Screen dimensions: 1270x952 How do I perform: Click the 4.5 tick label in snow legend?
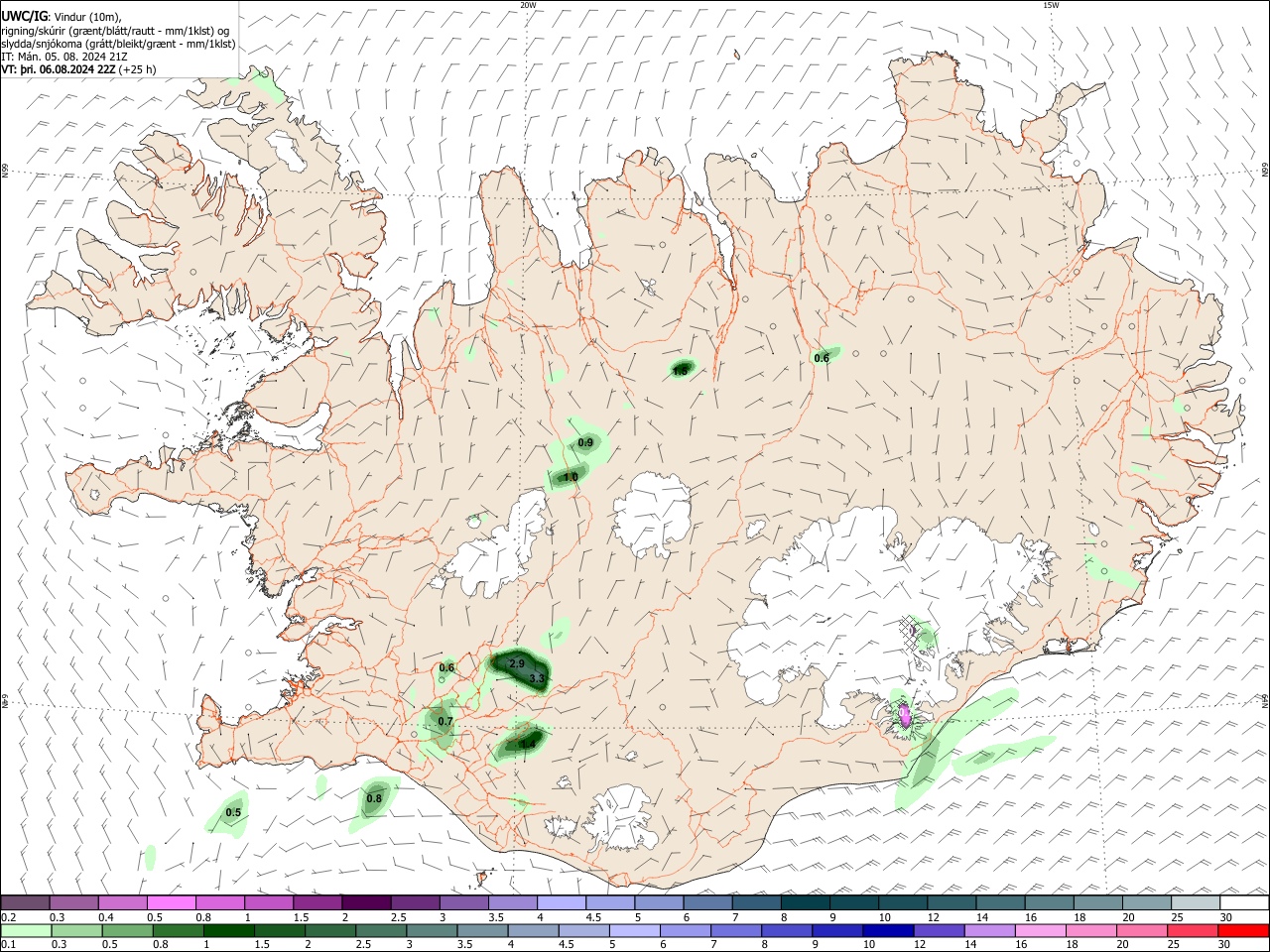coord(593,917)
